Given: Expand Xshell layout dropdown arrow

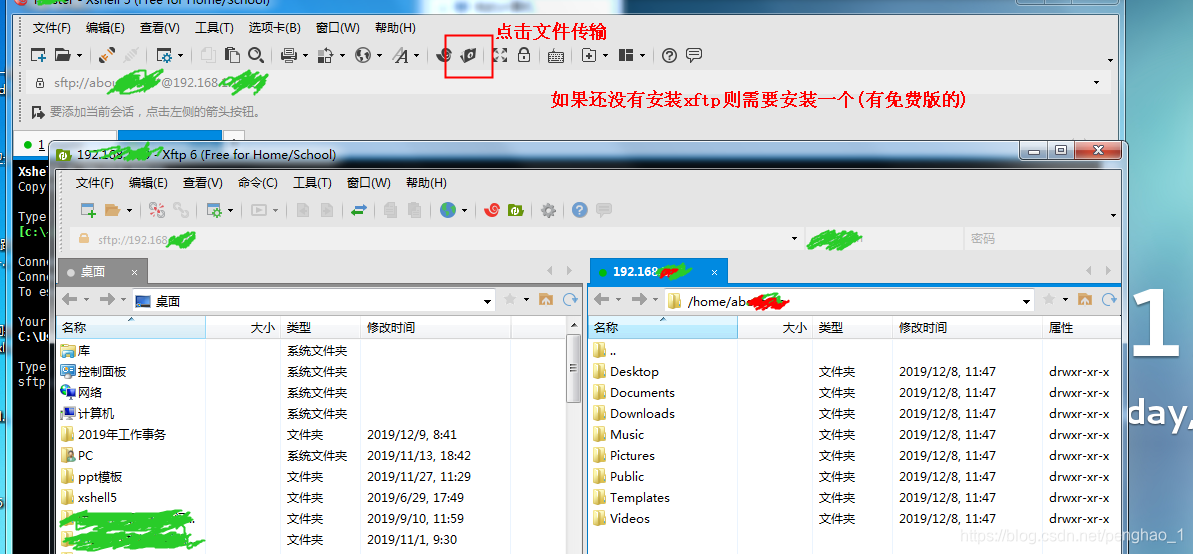Looking at the screenshot, I should pyautogui.click(x=642, y=56).
